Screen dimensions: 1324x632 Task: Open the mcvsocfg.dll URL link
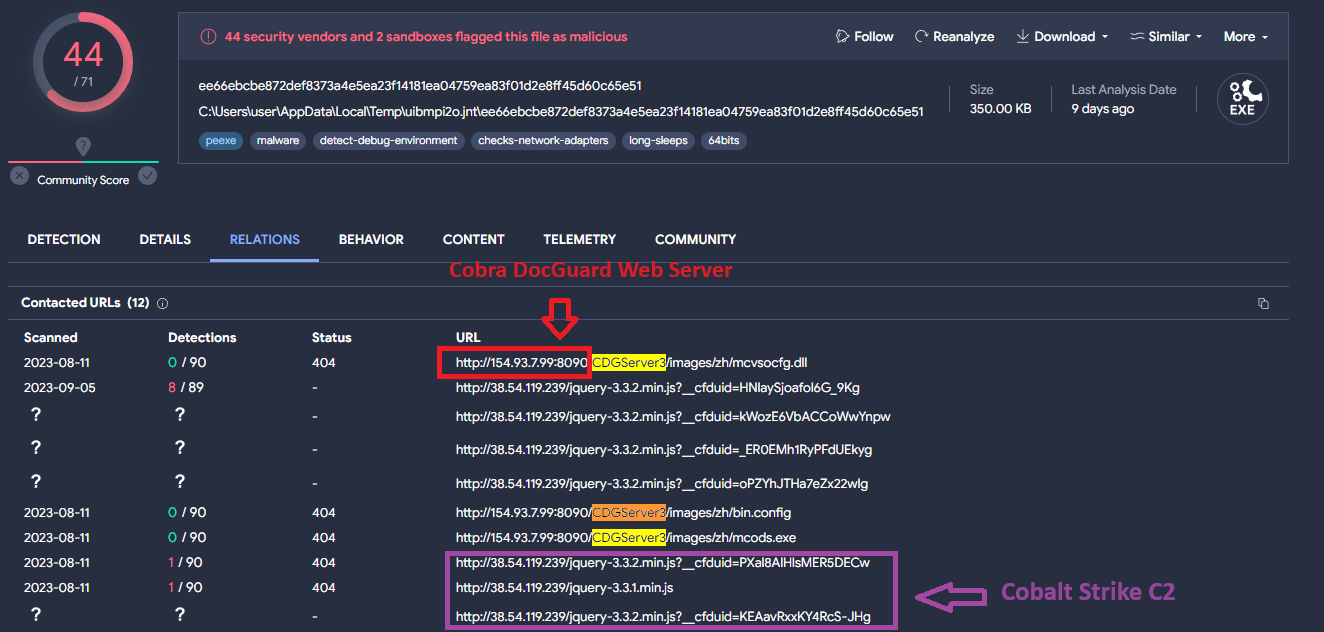(630, 362)
